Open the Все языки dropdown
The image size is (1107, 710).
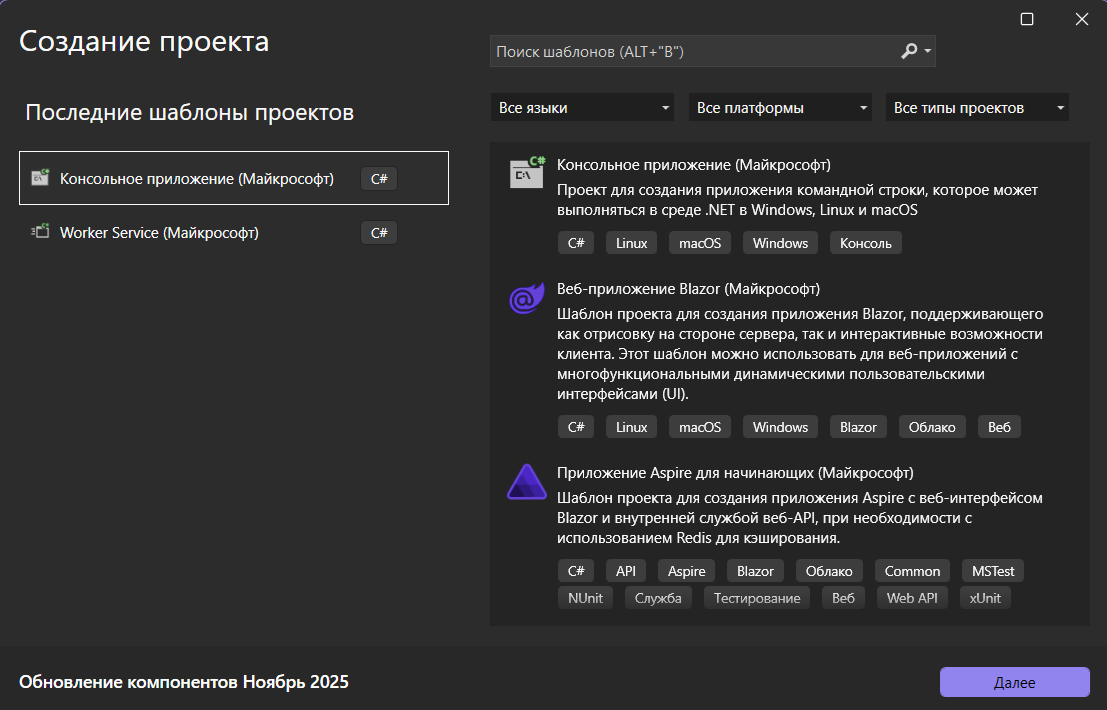(x=584, y=108)
